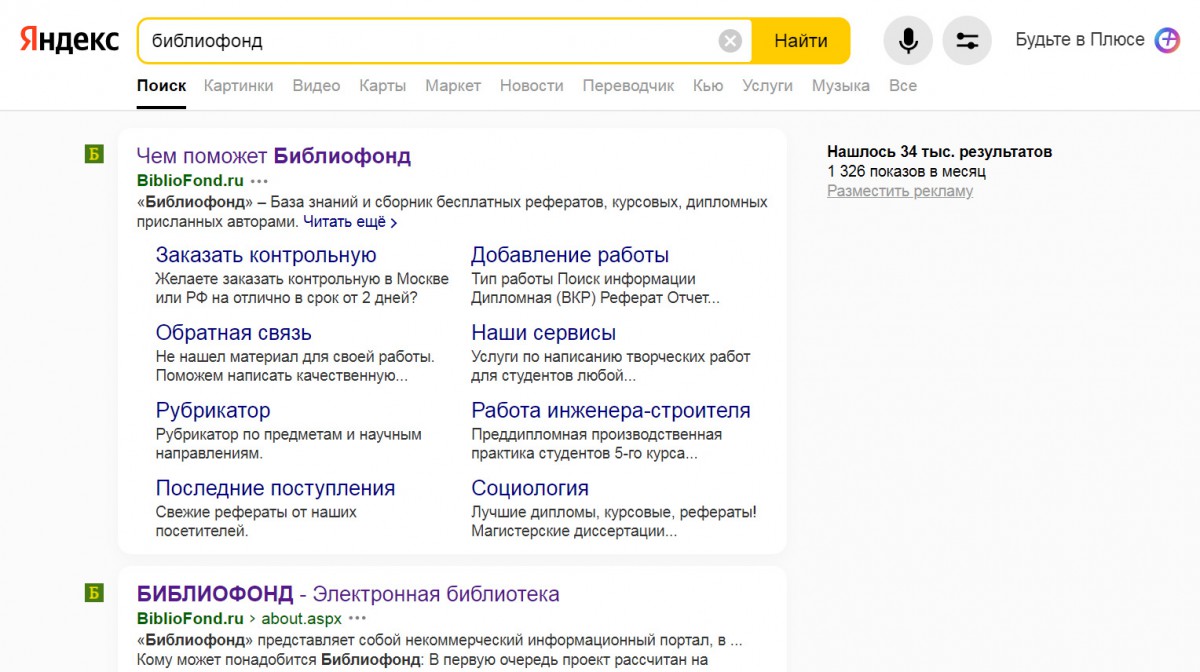This screenshot has height=672, width=1200.
Task: Show all services via Все tab
Action: [903, 86]
